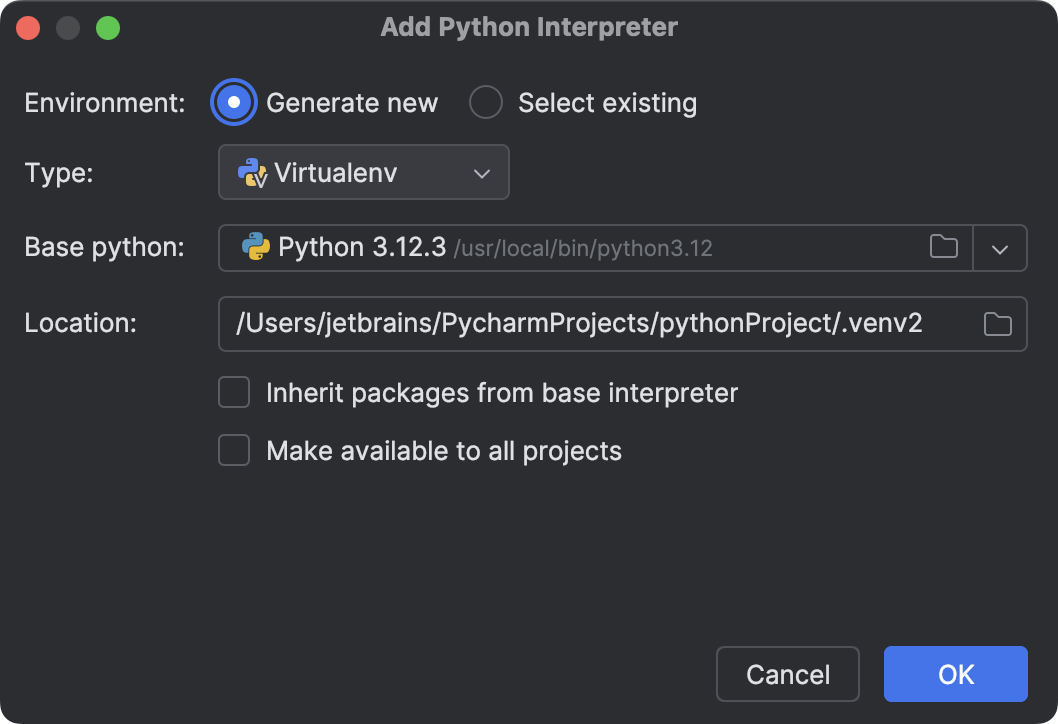This screenshot has height=724, width=1058.
Task: Browse for base python with folder icon
Action: (943, 247)
